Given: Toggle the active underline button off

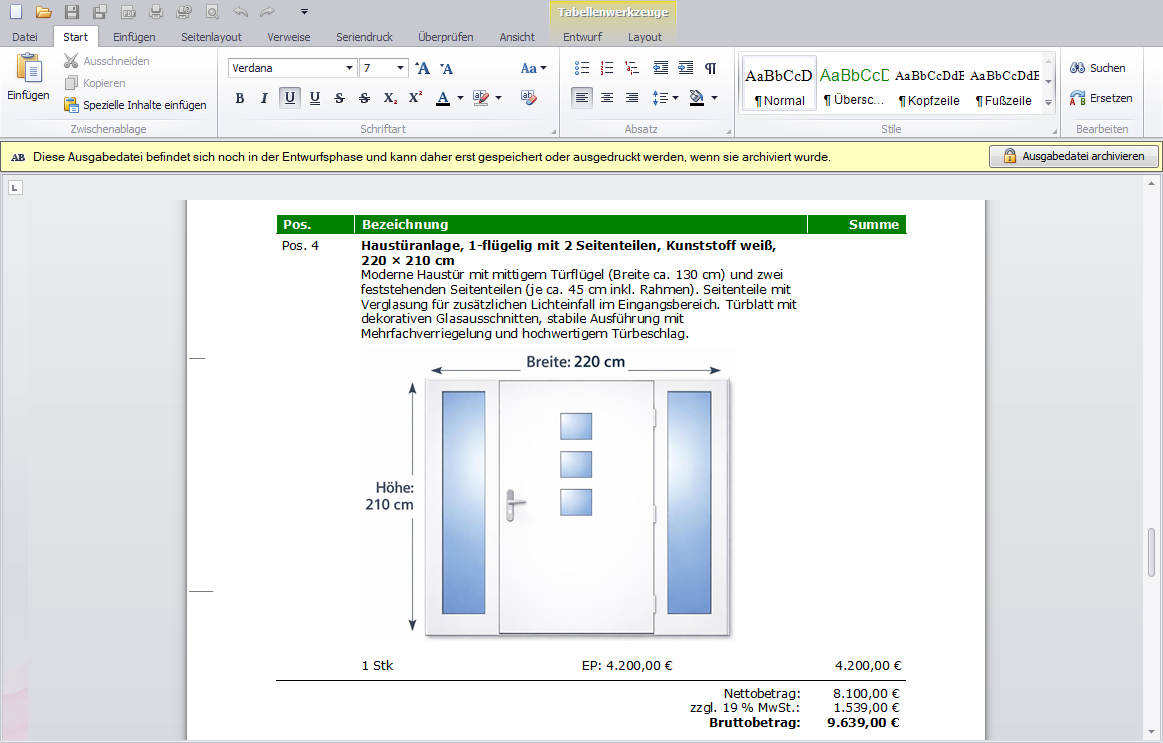Looking at the screenshot, I should coord(289,98).
